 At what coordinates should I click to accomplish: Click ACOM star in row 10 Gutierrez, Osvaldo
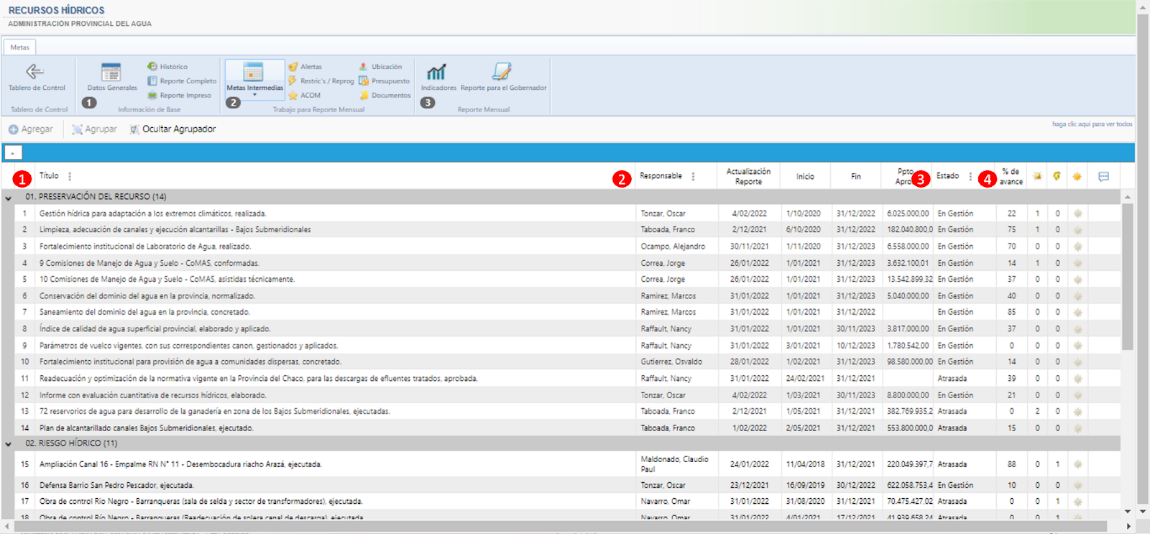tap(1077, 362)
